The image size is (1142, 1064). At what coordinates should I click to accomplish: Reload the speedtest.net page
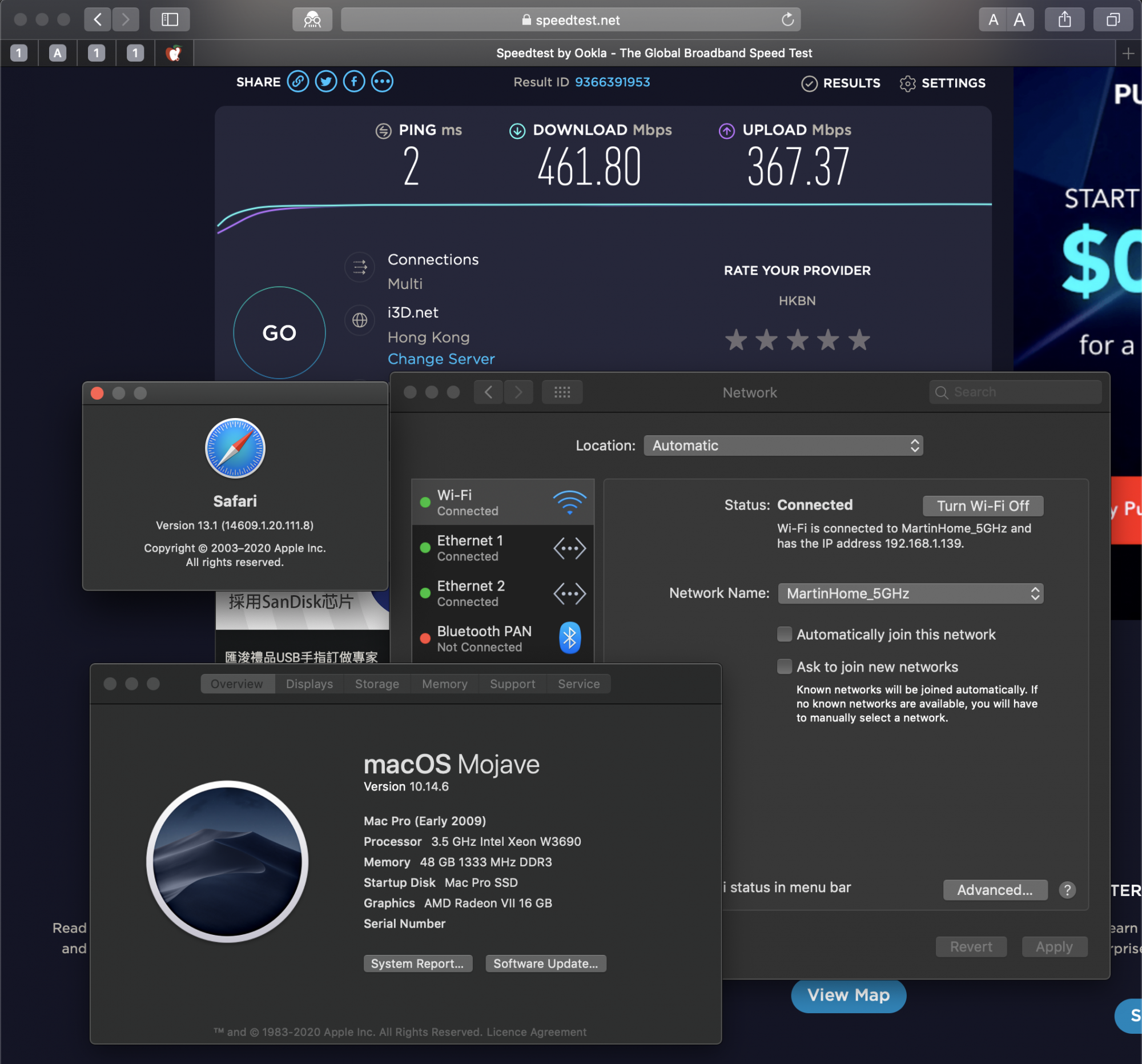[787, 19]
